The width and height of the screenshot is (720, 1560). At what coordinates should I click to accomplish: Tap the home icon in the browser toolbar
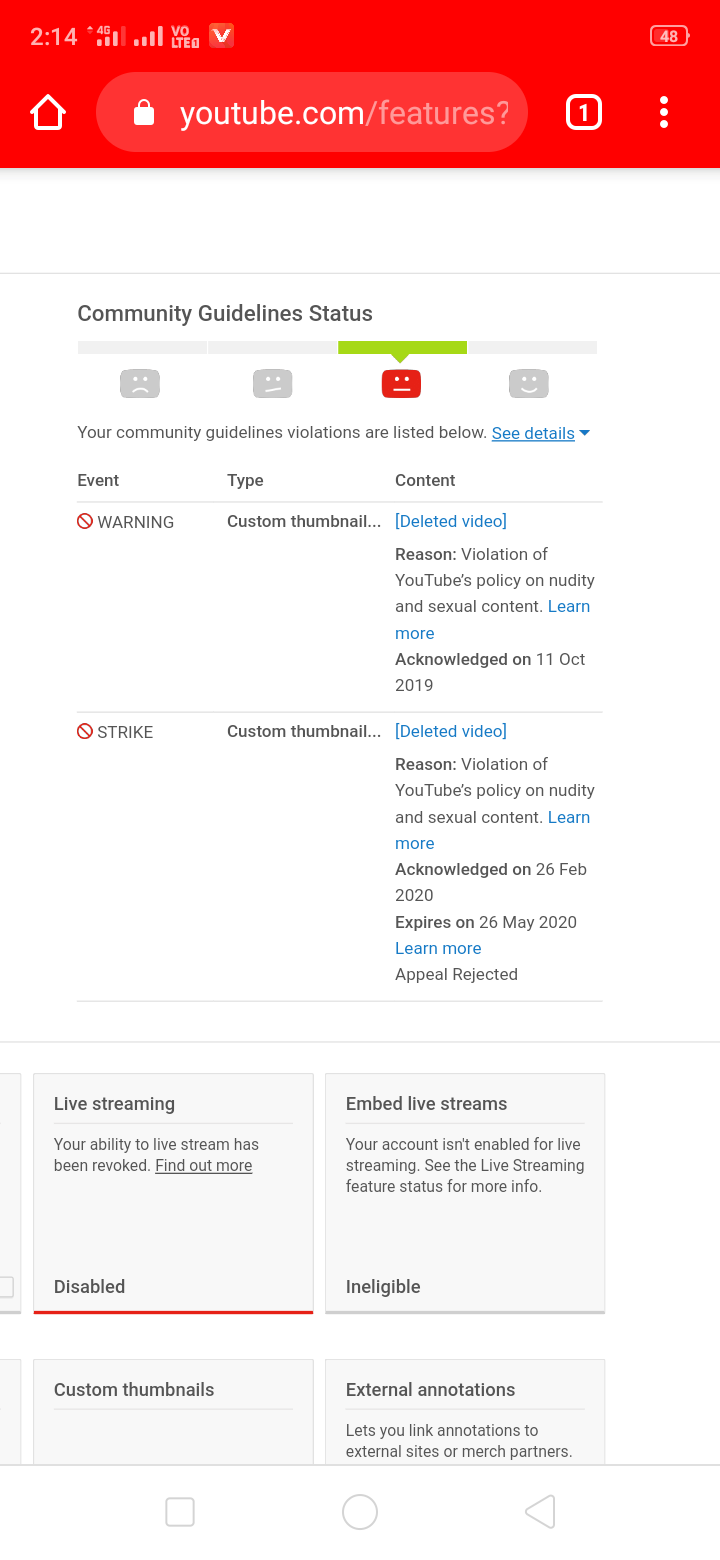47,112
